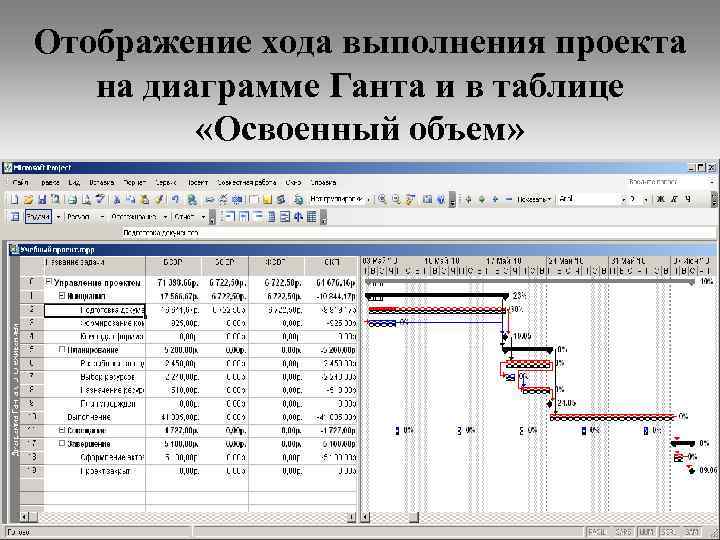This screenshot has height=540, width=720.
Task: Open Microsoft Project Help
Action: [x=441, y=199]
